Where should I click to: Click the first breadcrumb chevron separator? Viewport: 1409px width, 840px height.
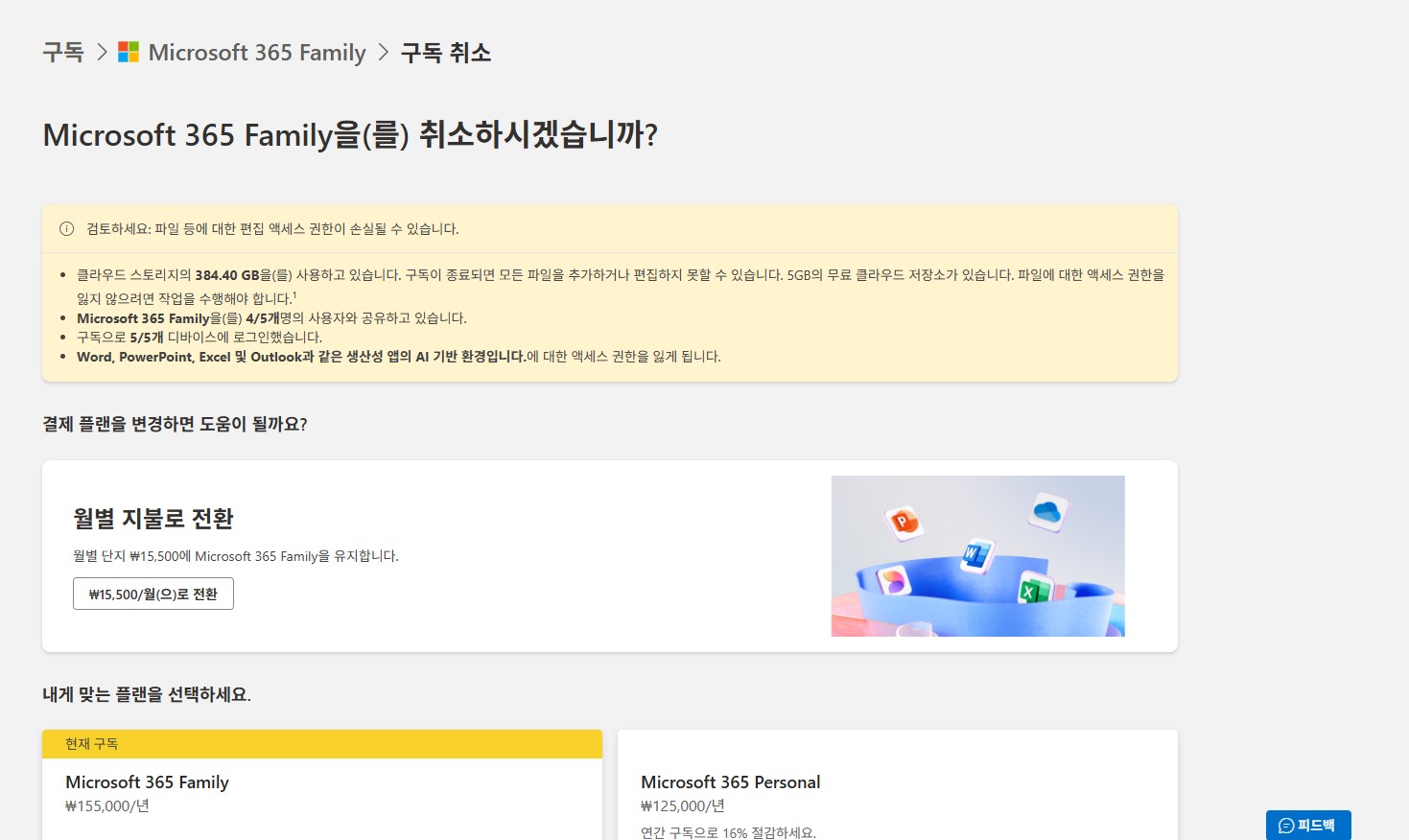(x=102, y=53)
